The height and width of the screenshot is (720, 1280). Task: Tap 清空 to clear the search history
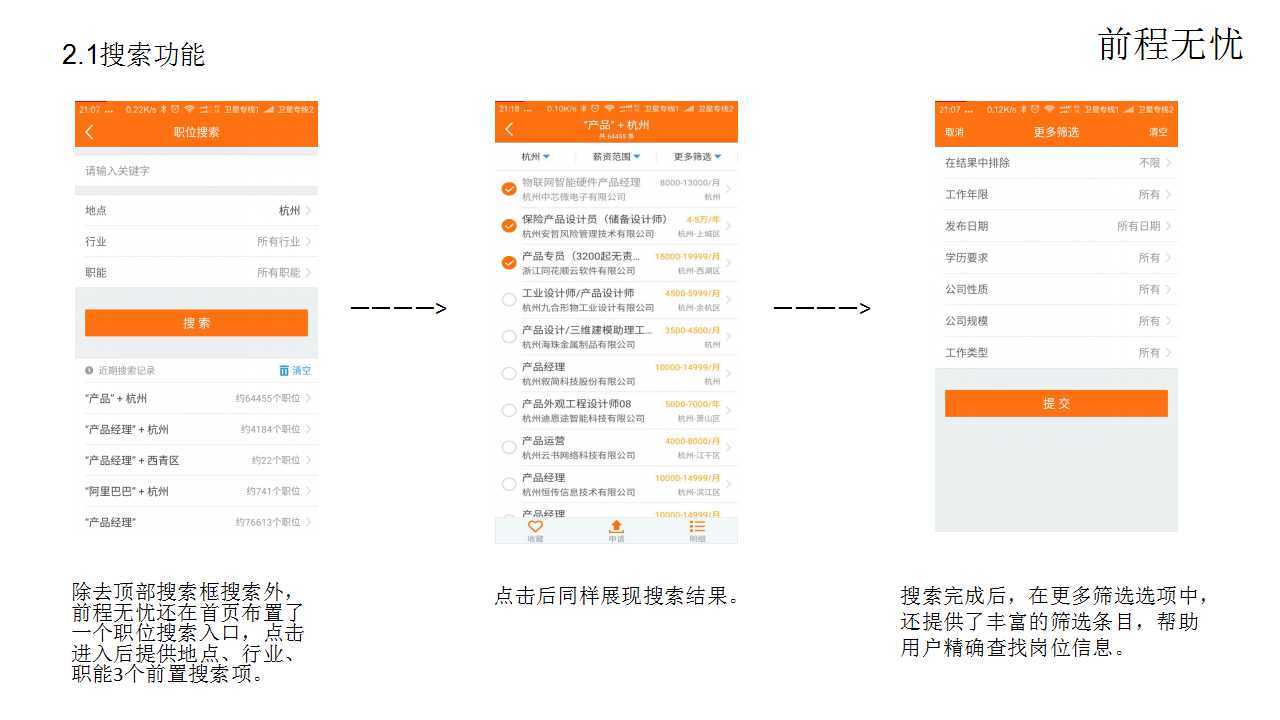(x=301, y=370)
